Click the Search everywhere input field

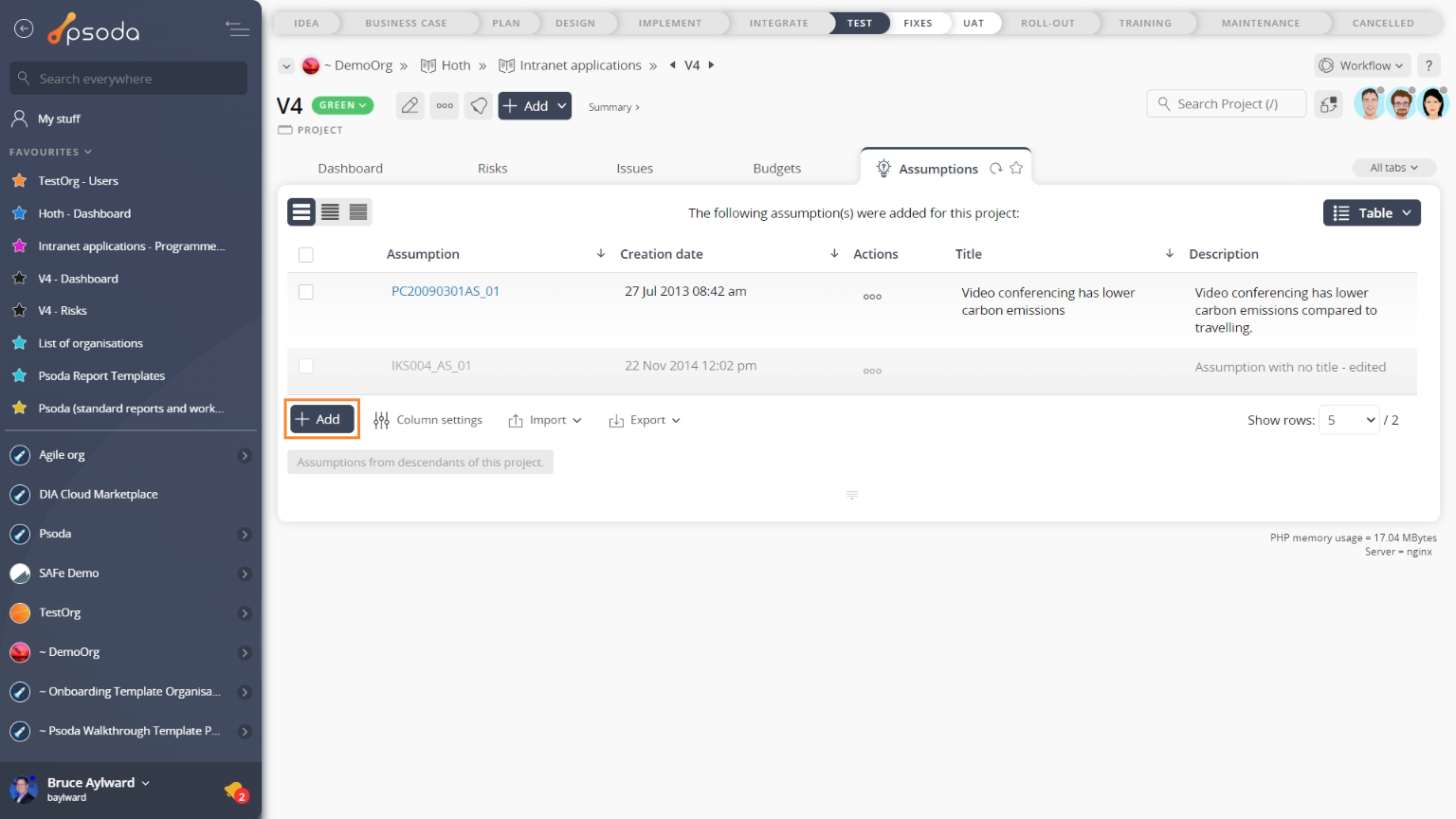(x=129, y=79)
